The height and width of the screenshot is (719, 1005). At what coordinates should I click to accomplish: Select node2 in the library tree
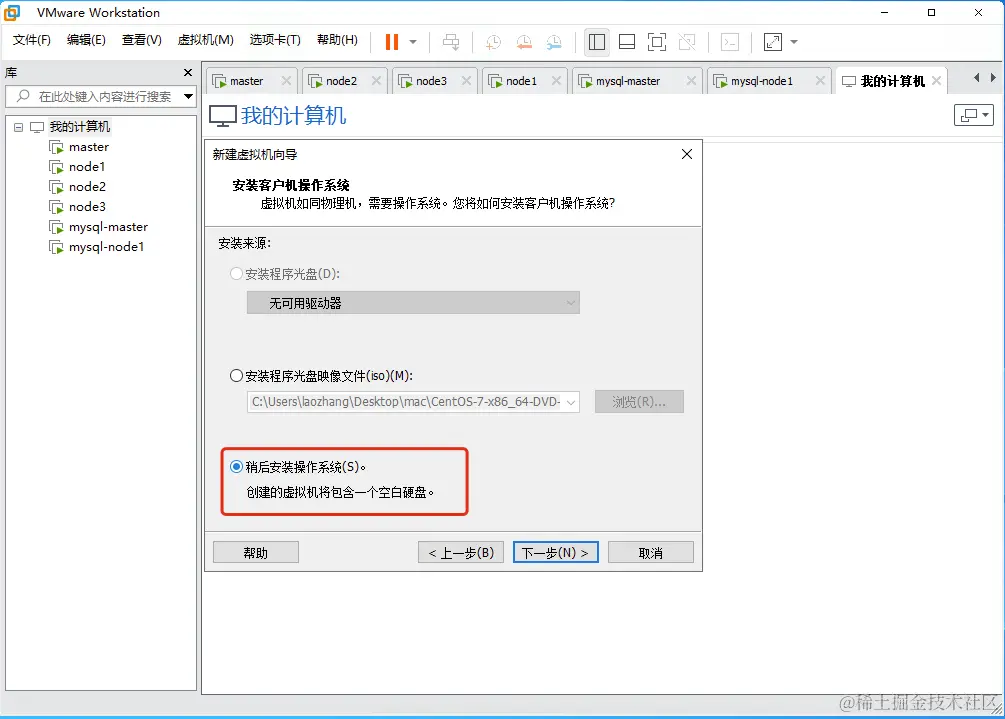click(x=87, y=186)
